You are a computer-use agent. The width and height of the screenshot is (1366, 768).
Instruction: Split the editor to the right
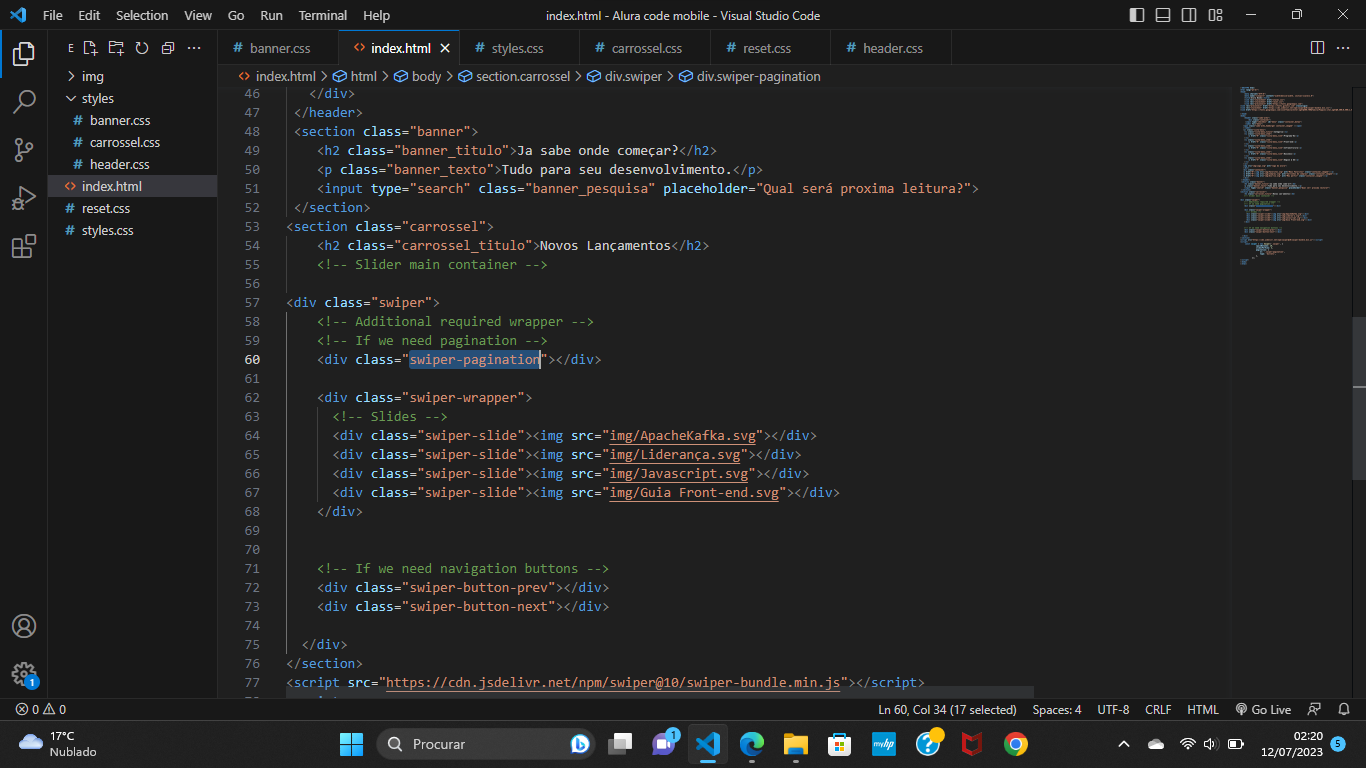click(x=1317, y=48)
